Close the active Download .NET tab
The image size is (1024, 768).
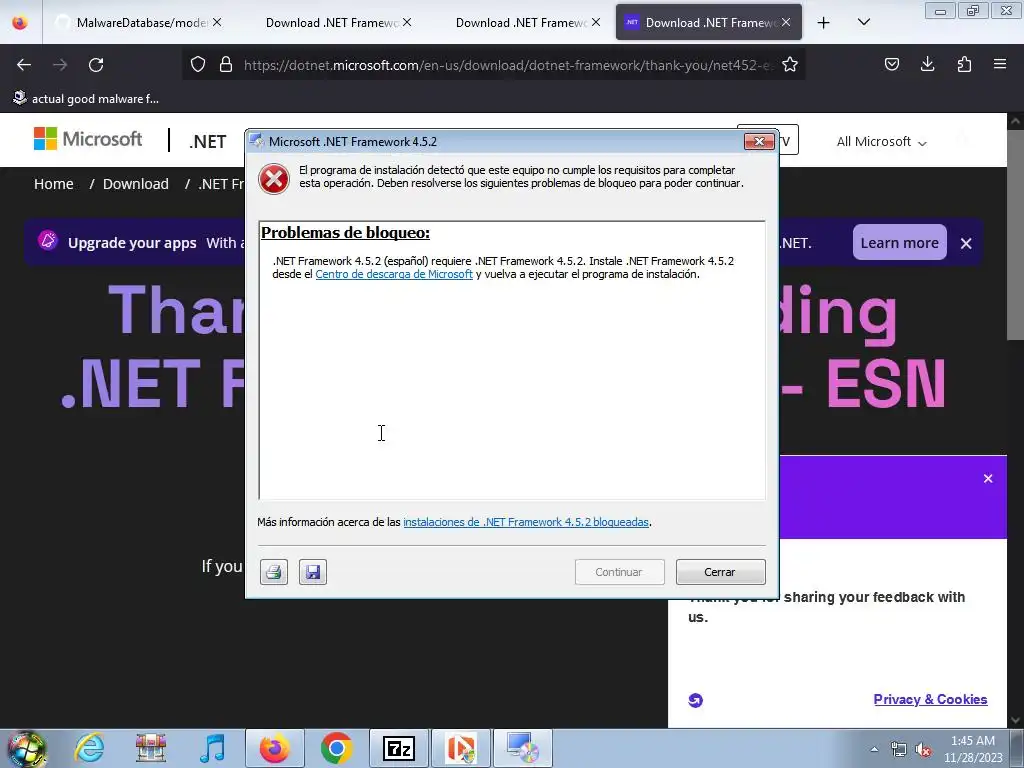pyautogui.click(x=786, y=22)
